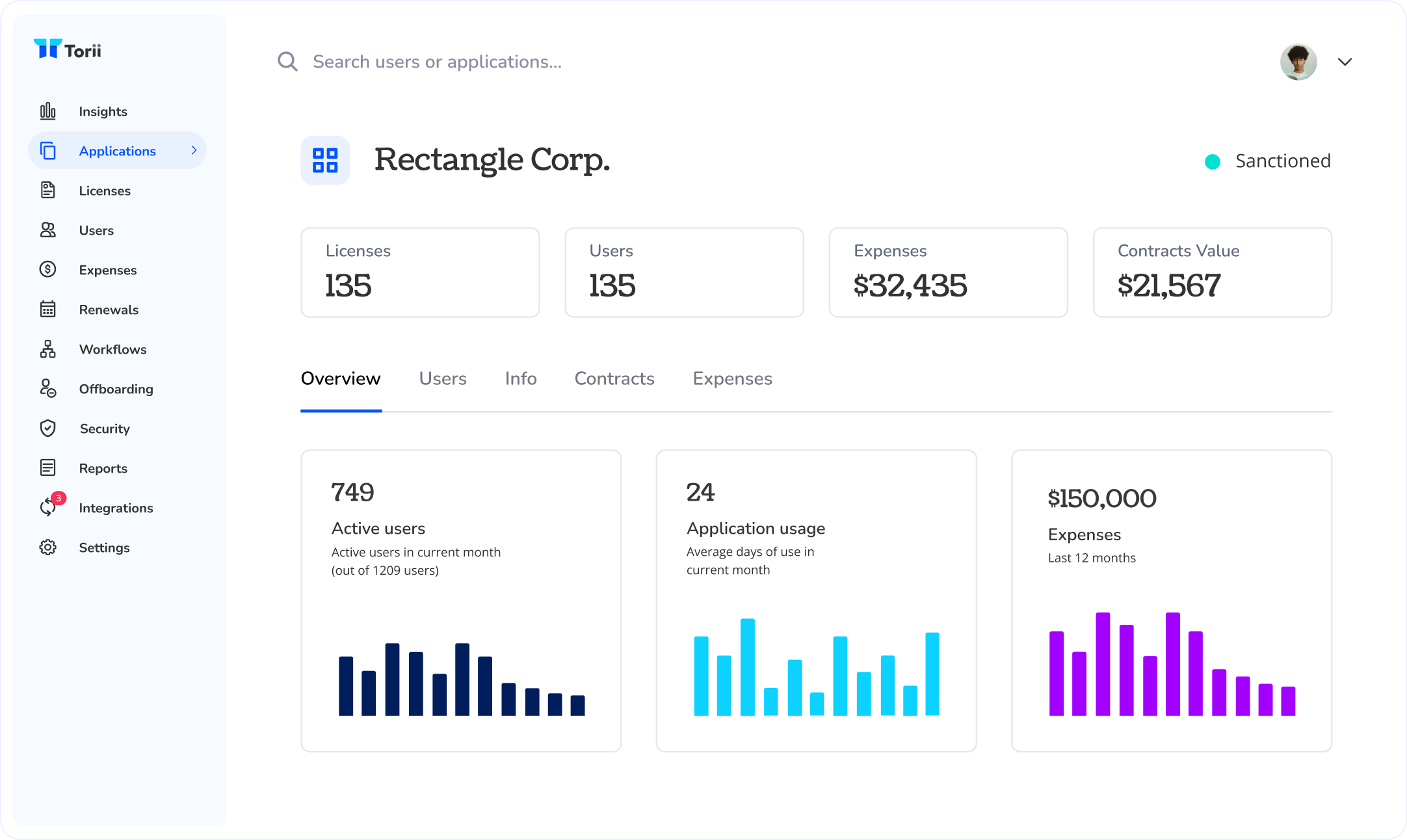This screenshot has height=840, width=1407.
Task: Open Workflows via its flowchart icon
Action: point(48,349)
